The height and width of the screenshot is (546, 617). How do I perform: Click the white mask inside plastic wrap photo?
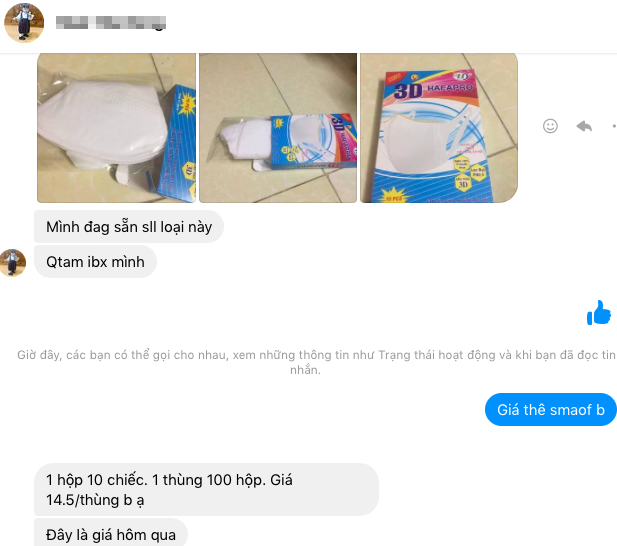[102, 124]
